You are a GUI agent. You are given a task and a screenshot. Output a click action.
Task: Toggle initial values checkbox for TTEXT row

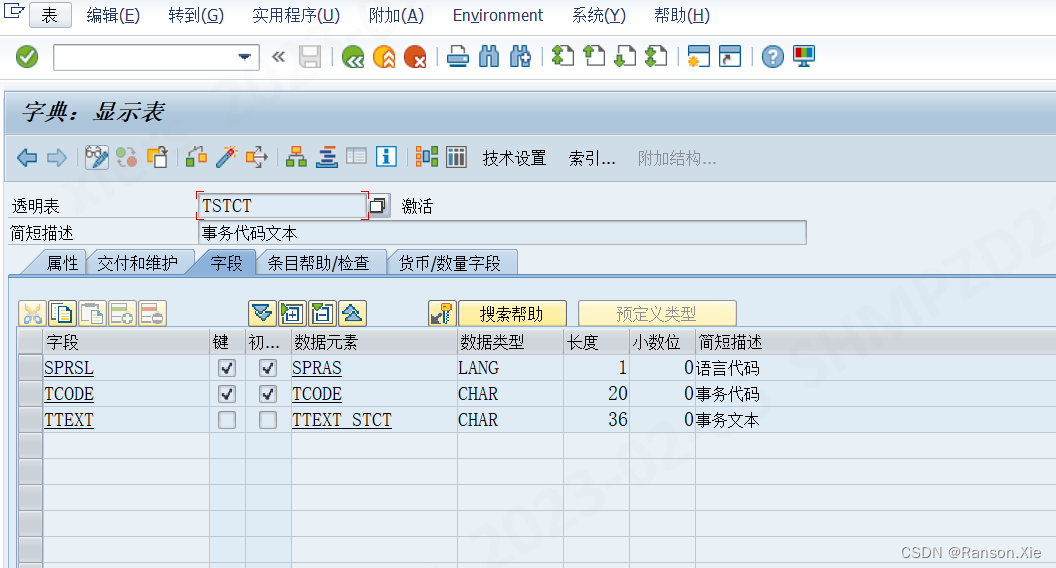pyautogui.click(x=268, y=420)
